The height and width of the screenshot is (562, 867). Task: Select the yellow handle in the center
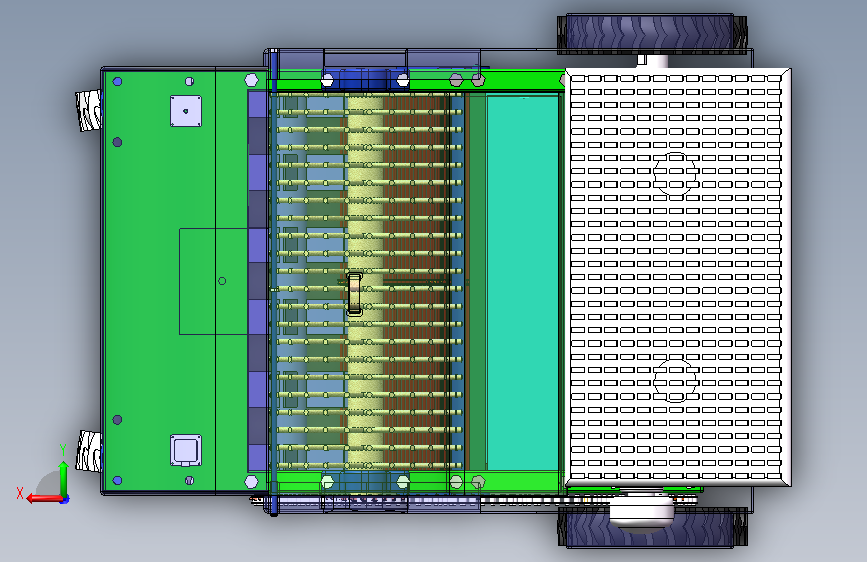coord(354,294)
